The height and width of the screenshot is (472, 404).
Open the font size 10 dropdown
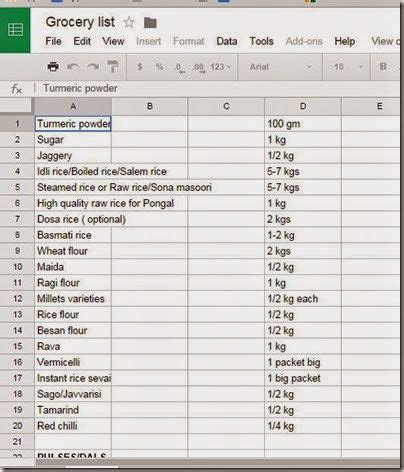click(x=348, y=67)
